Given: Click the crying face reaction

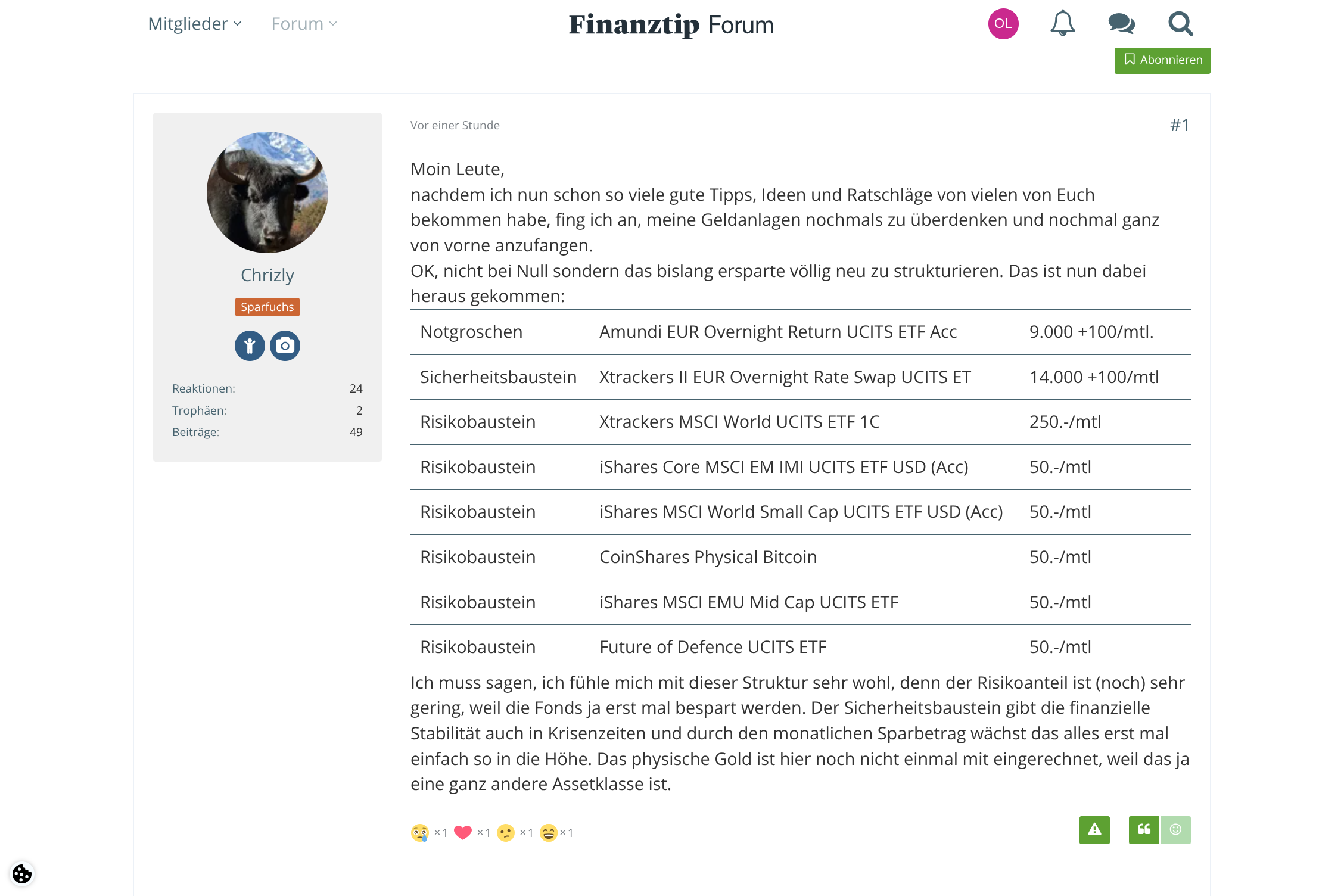Looking at the screenshot, I should [x=420, y=833].
